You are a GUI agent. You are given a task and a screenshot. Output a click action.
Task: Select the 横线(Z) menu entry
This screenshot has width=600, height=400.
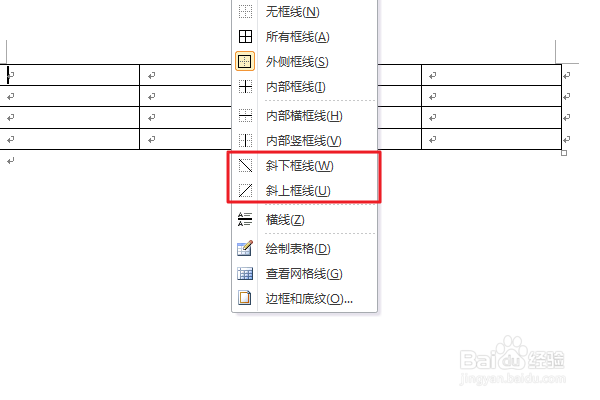point(285,220)
